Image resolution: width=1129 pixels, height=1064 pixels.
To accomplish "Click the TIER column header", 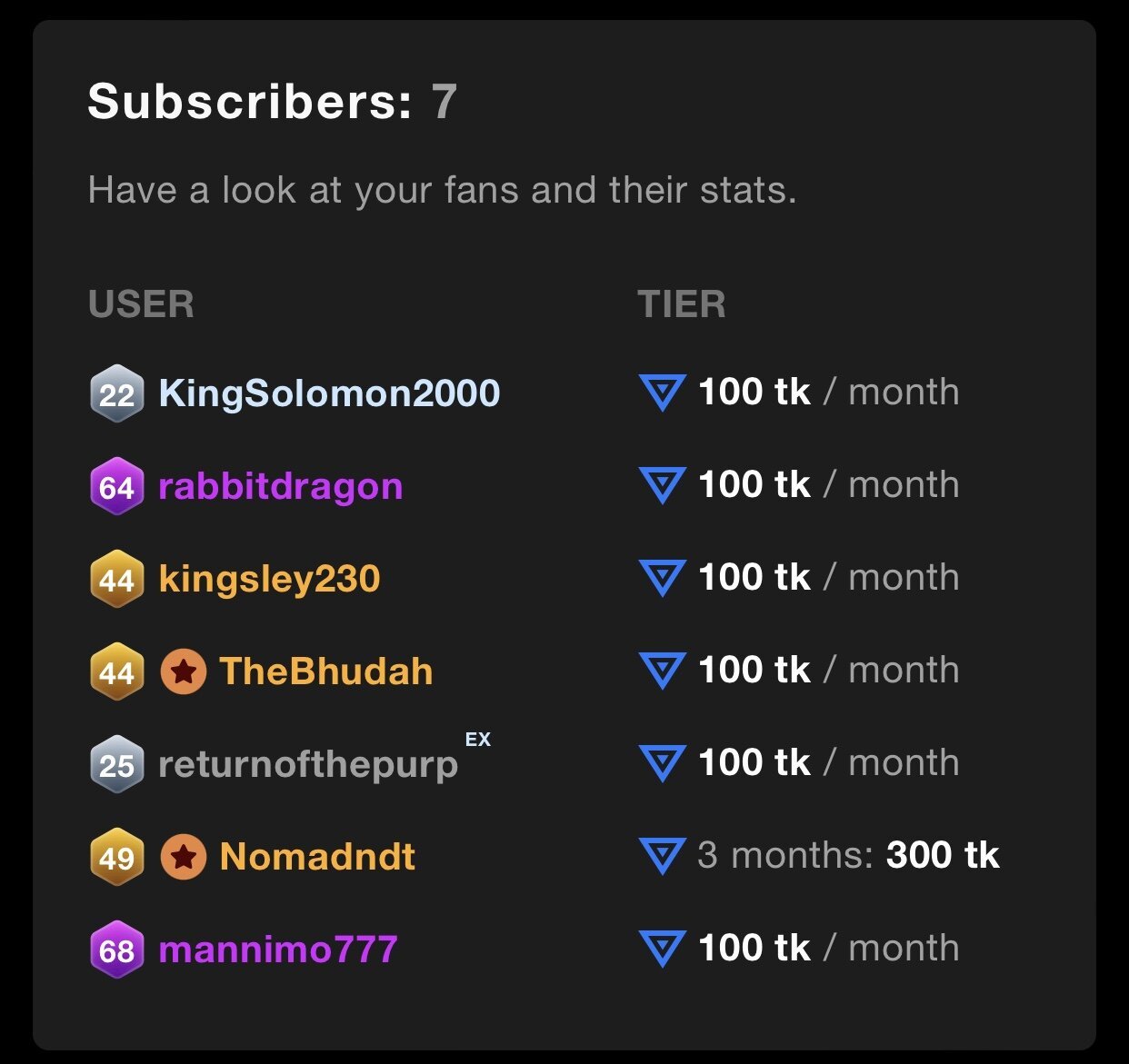I will click(x=682, y=304).
